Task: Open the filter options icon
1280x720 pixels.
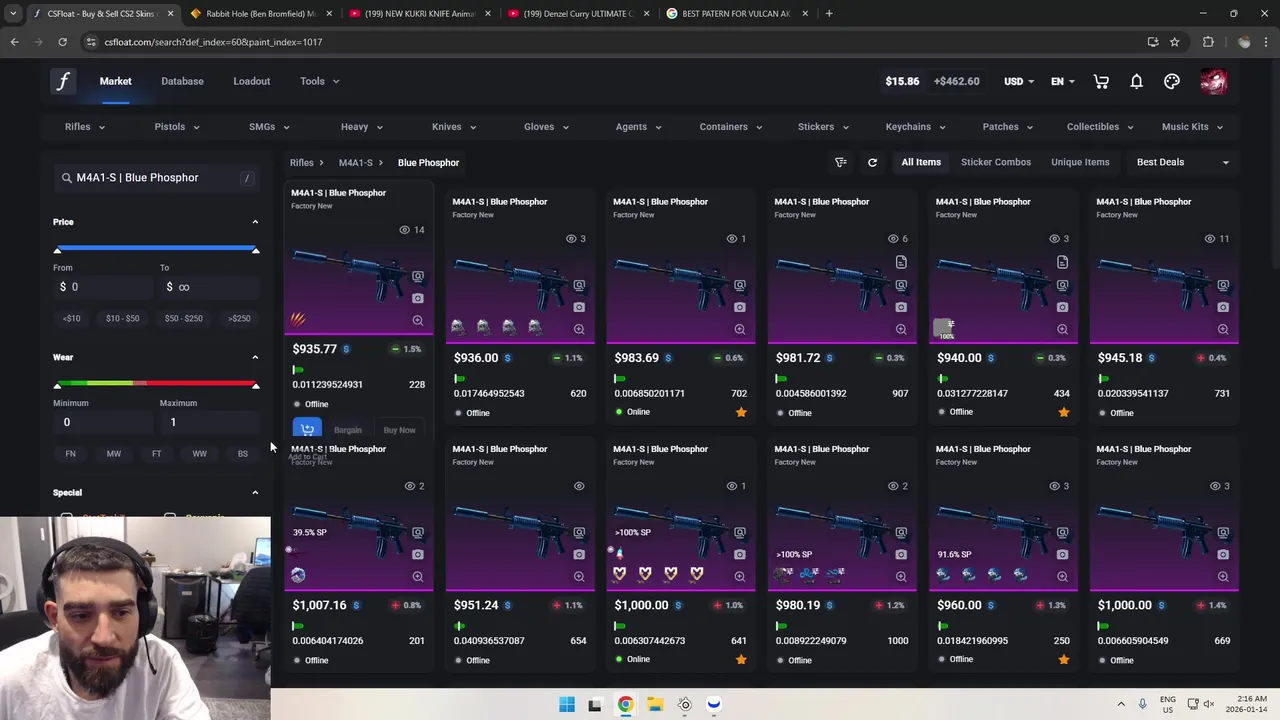Action: [841, 162]
